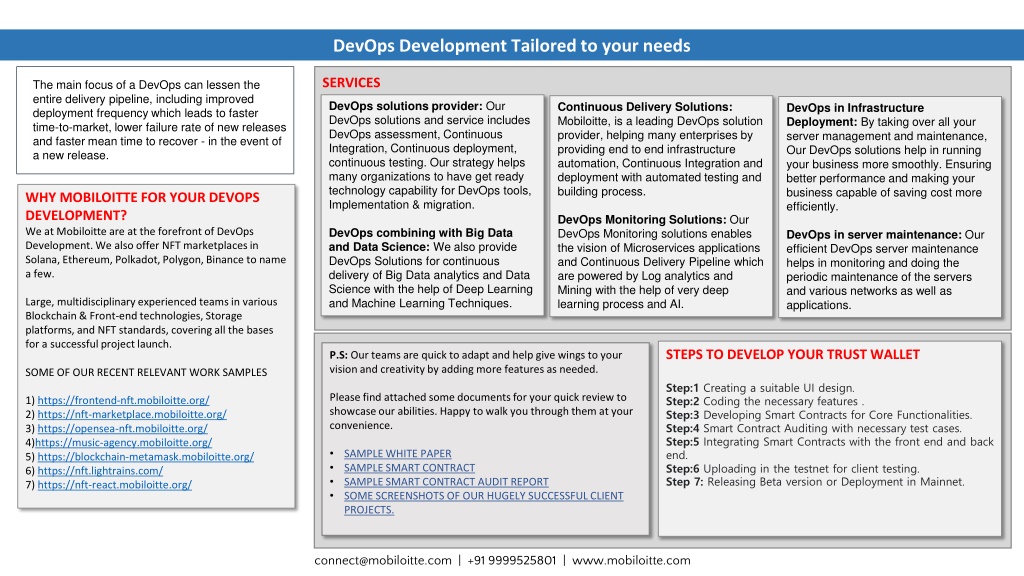This screenshot has width=1024, height=576.
Task: Click Step:3 Developing Smart Contracts line
Action: click(819, 415)
